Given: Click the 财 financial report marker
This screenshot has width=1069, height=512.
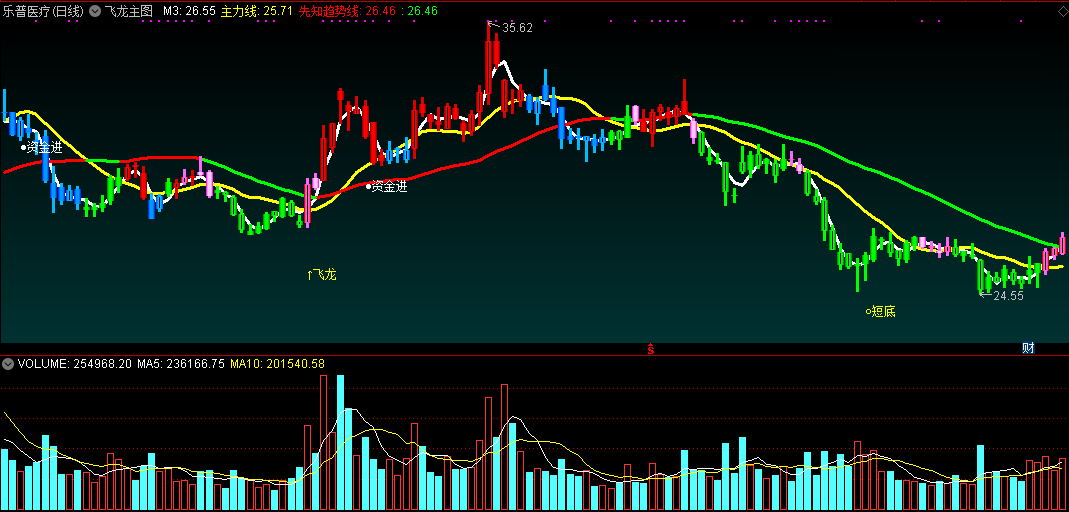Looking at the screenshot, I should 1028,348.
